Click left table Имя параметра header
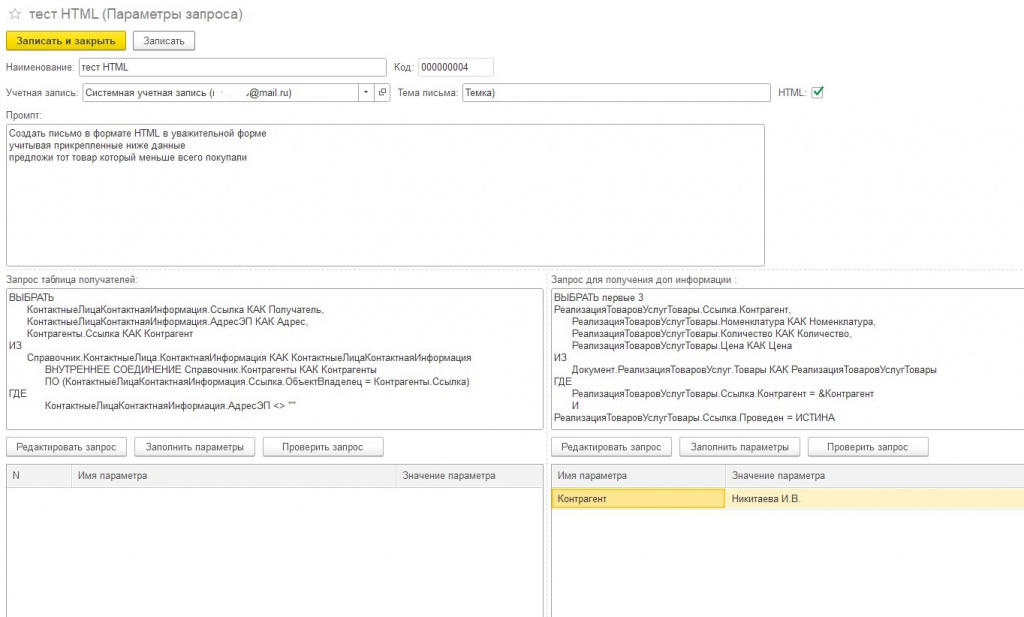1024x617 pixels. 234,476
